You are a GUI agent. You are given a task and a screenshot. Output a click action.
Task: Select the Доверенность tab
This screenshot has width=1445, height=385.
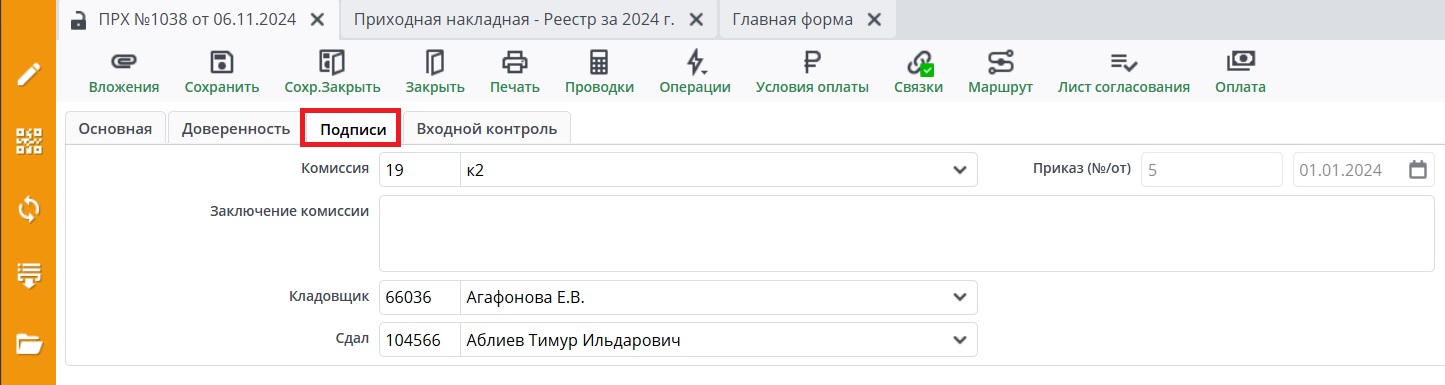pos(236,128)
